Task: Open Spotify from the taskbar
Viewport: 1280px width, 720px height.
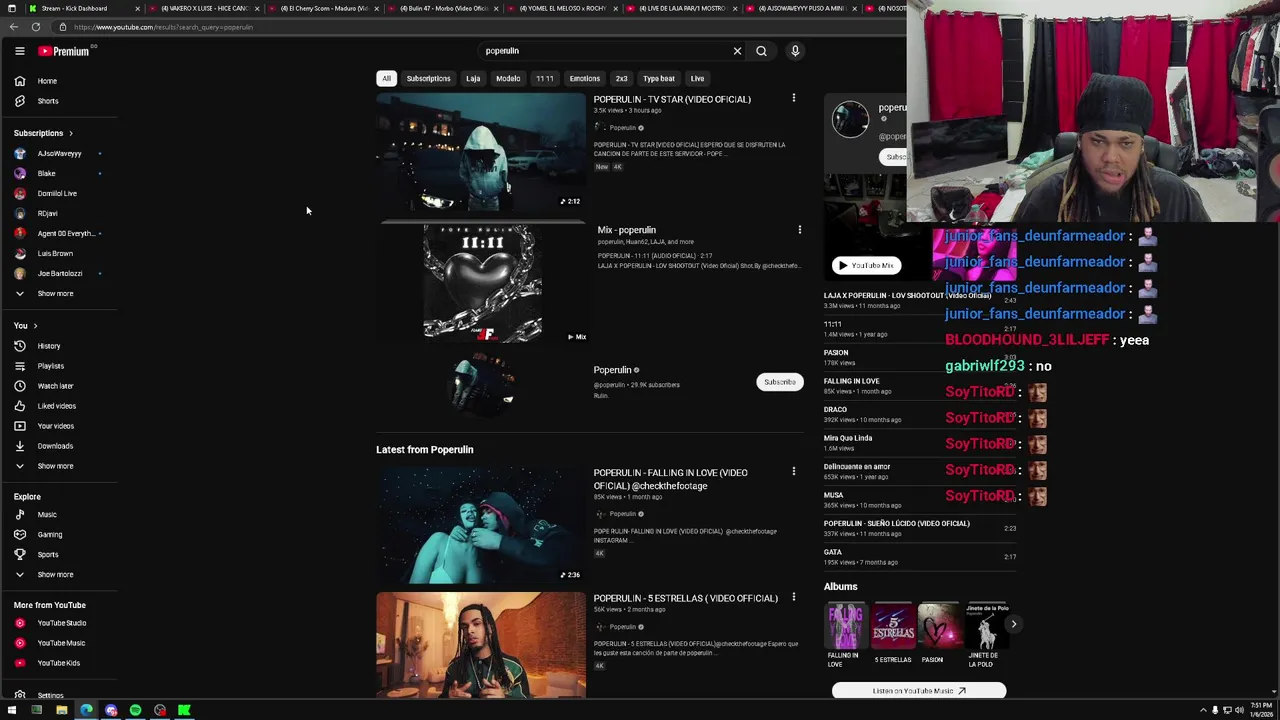Action: 135,710
